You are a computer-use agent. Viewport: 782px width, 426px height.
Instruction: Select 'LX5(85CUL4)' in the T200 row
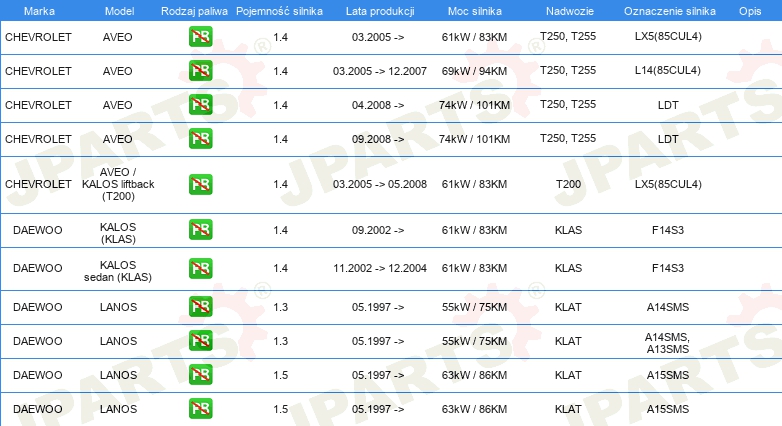(668, 184)
